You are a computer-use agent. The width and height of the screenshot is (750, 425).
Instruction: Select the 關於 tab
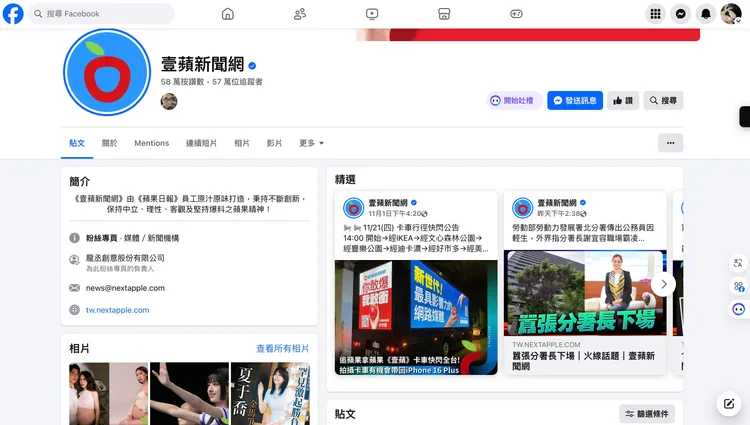tap(110, 143)
